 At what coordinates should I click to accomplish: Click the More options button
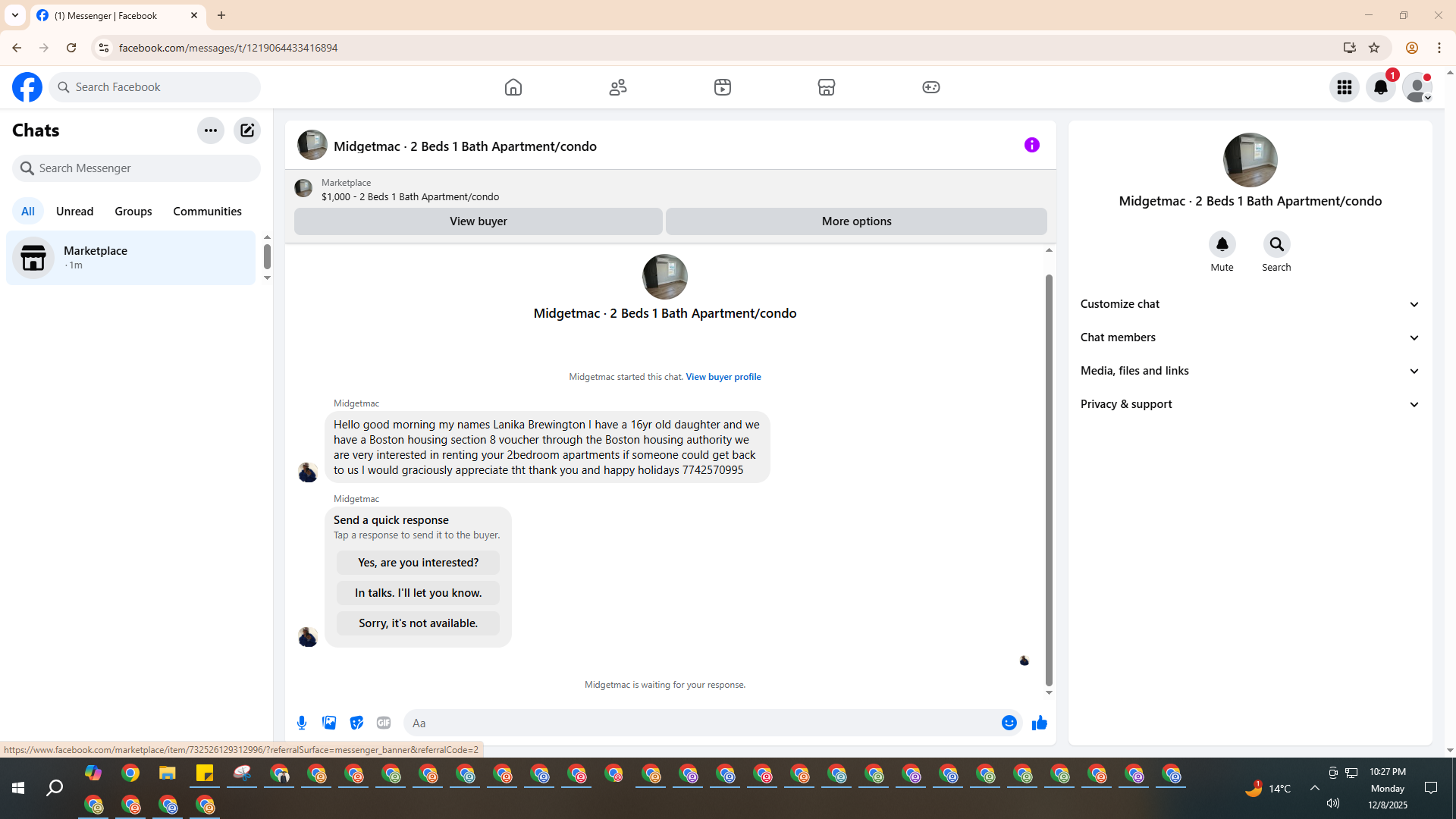click(x=856, y=221)
